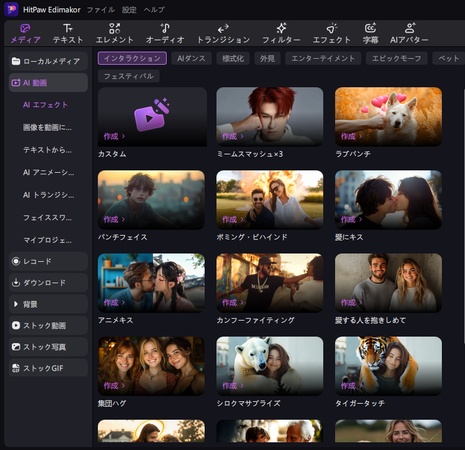Select the エピックモーフ category tab
This screenshot has width=465, height=450.
397,58
